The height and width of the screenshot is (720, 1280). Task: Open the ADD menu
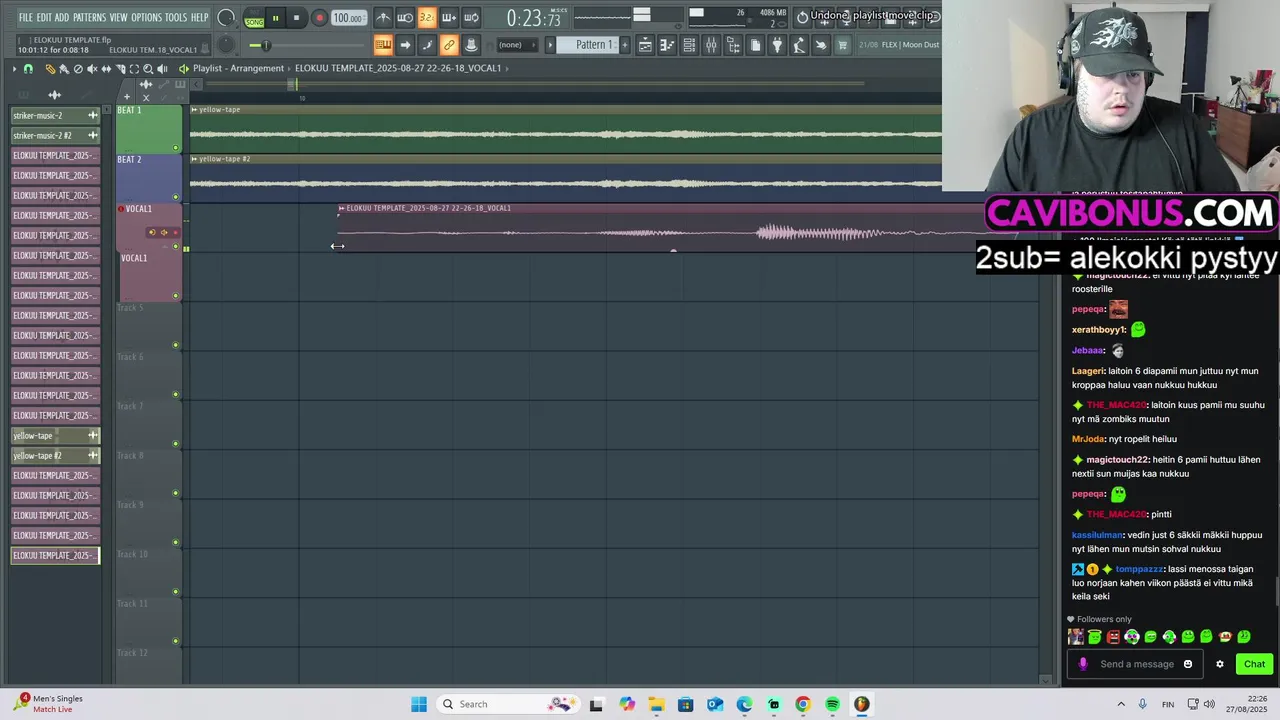pos(62,17)
